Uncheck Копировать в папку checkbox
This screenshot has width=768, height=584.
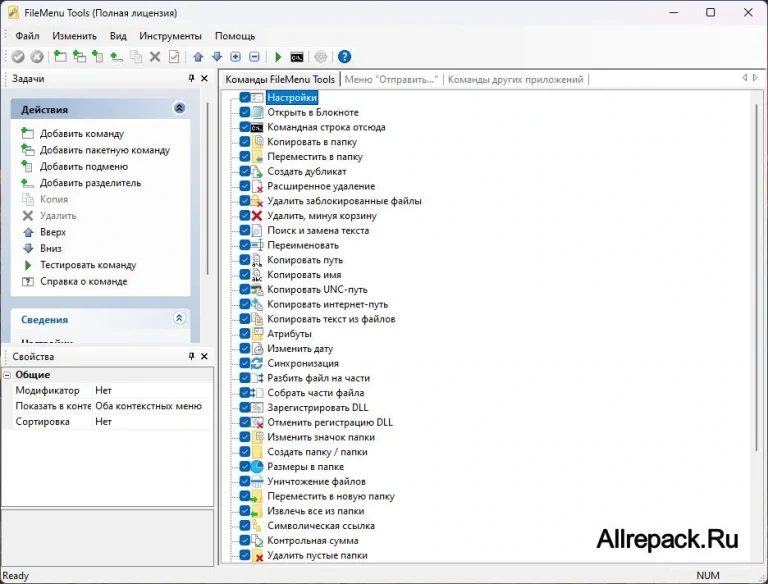tap(245, 142)
